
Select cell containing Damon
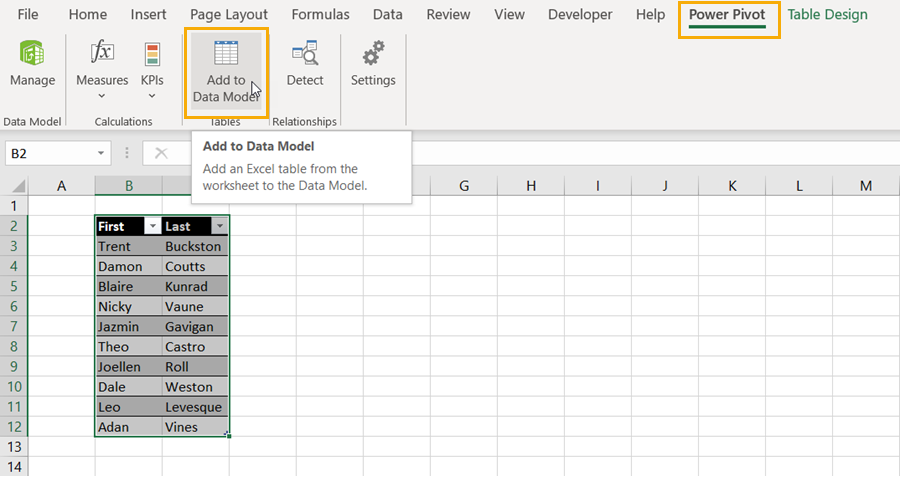[129, 266]
